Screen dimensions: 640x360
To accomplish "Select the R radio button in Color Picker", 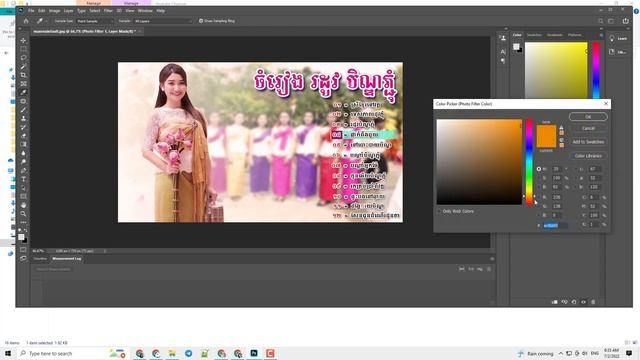I will [x=539, y=197].
